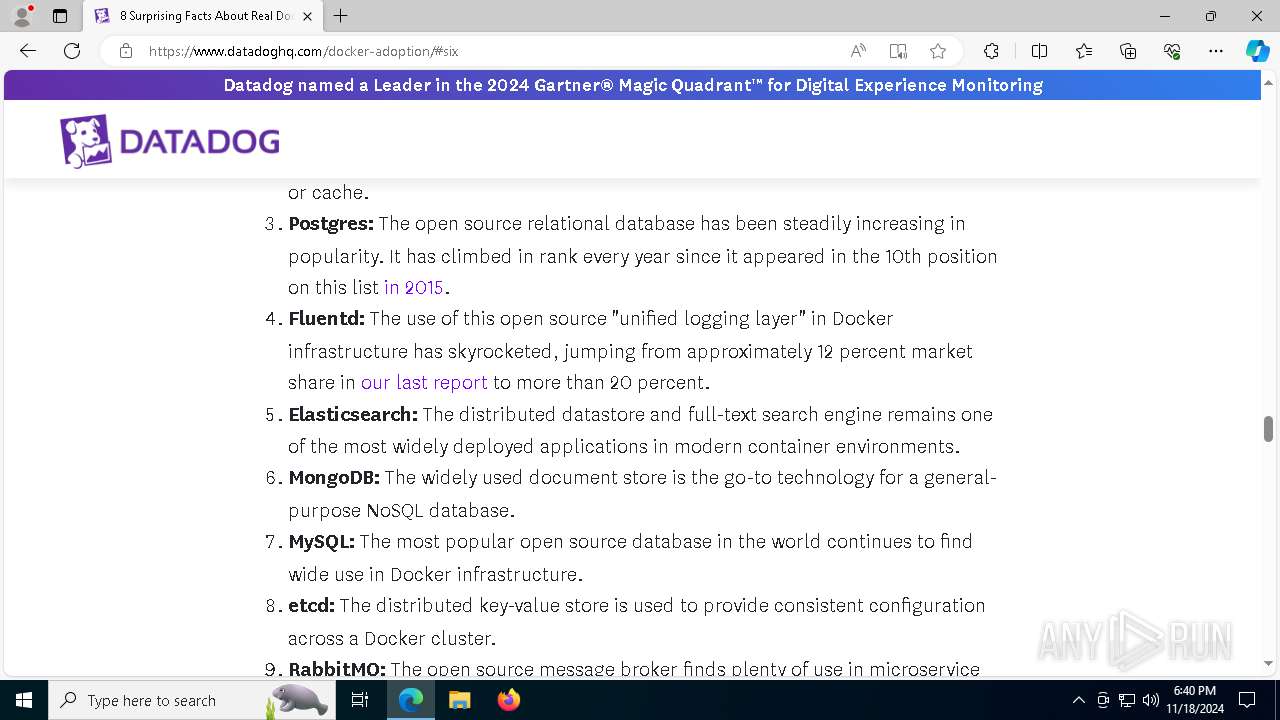Click the 'Fluentd:' heading text
Viewport: 1280px width, 720px height.
point(327,319)
